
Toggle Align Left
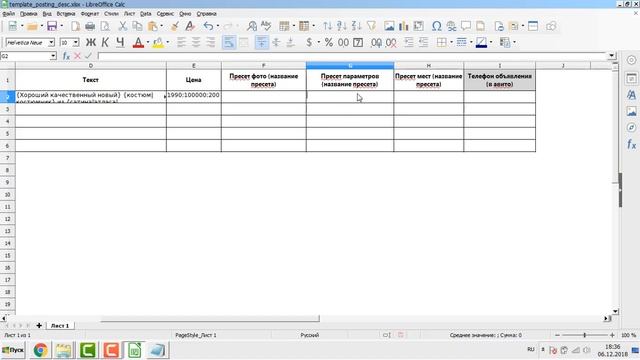[182, 42]
